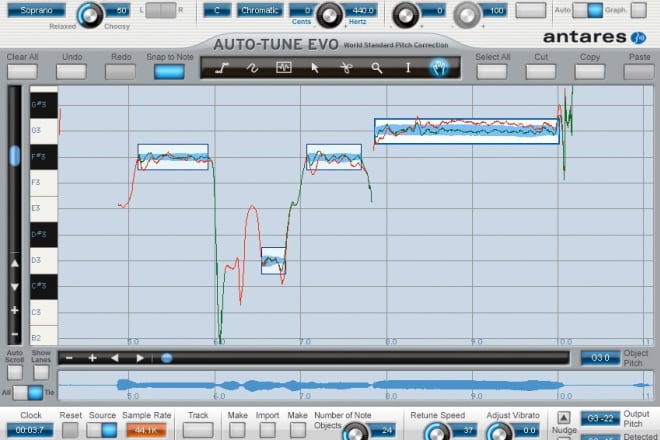The width and height of the screenshot is (660, 440).
Task: Toggle the Track pitch button
Action: [x=198, y=430]
